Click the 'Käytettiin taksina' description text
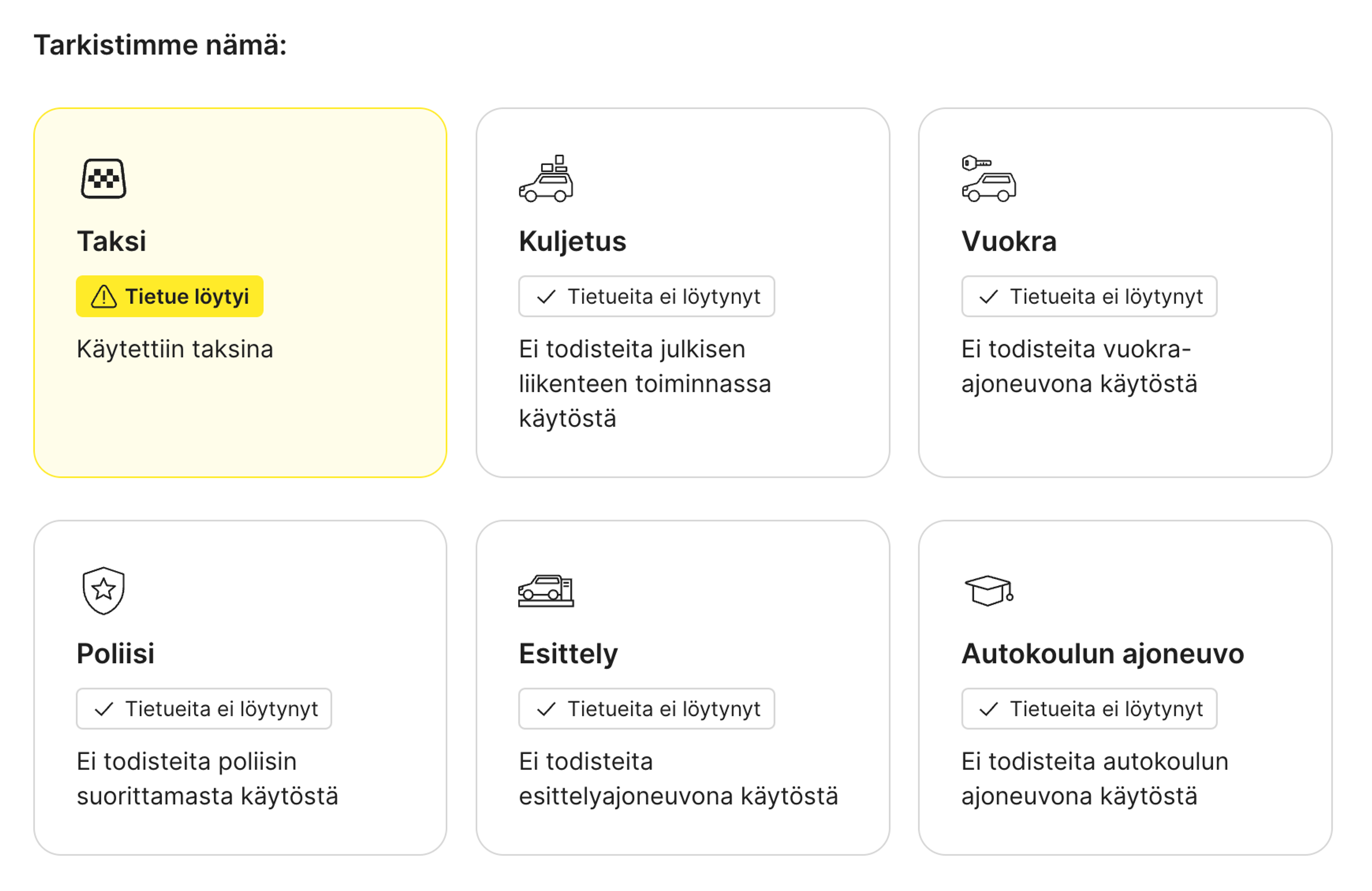Screen dimensions: 1372x891 point(175,349)
